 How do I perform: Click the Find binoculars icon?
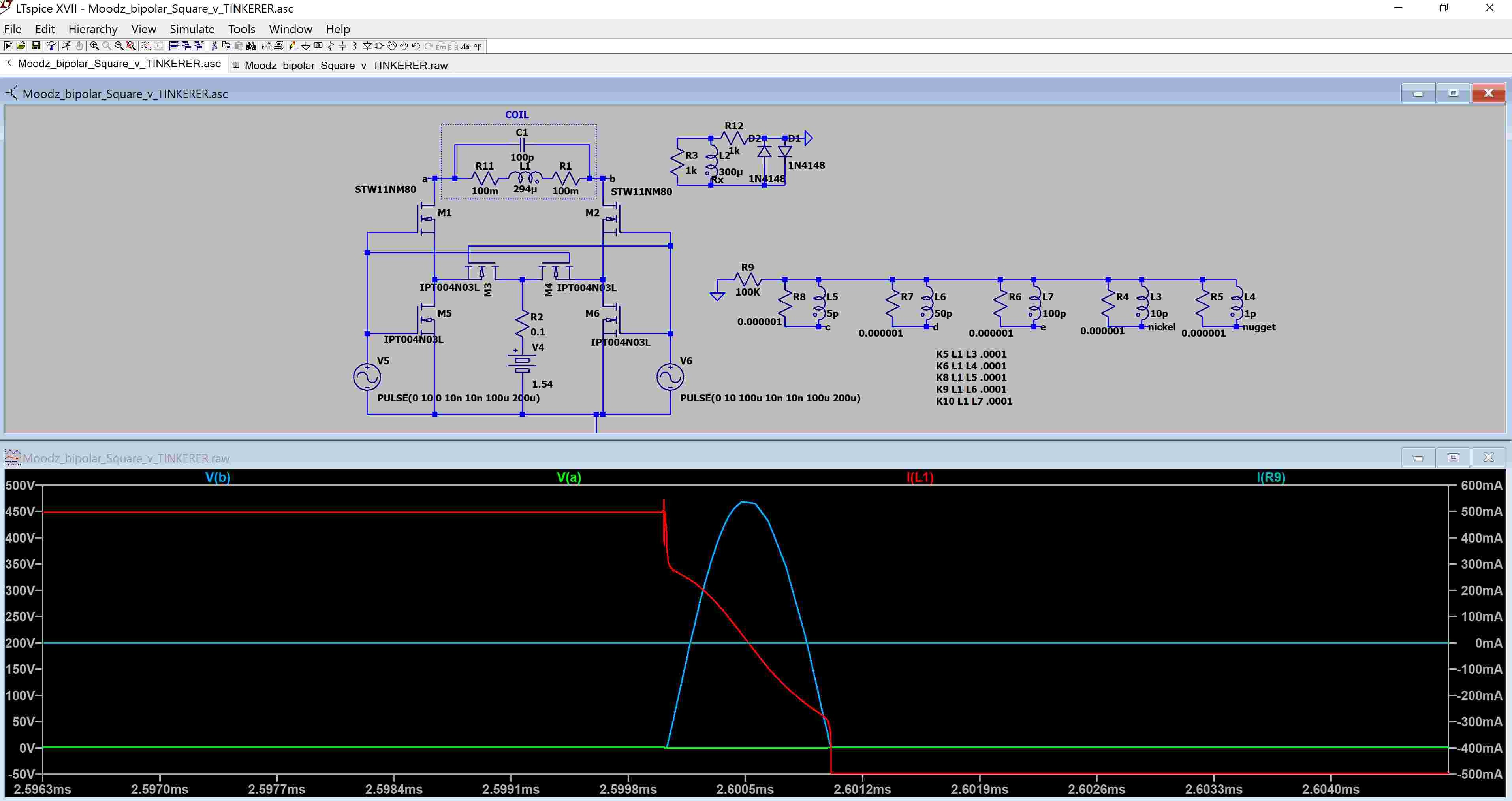(x=251, y=46)
